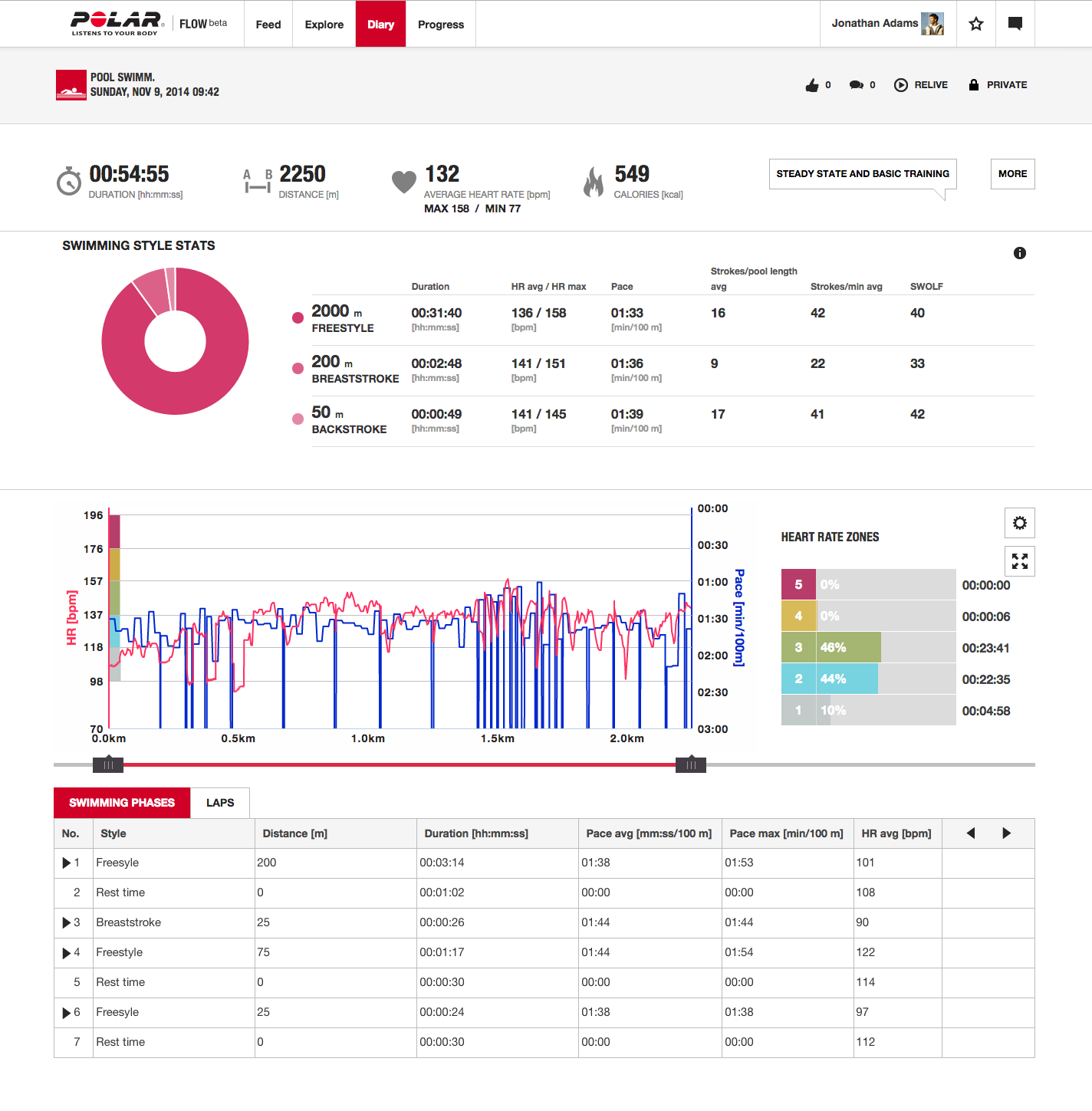Switch to the Laps tab
The width and height of the screenshot is (1092, 1111).
pos(220,803)
